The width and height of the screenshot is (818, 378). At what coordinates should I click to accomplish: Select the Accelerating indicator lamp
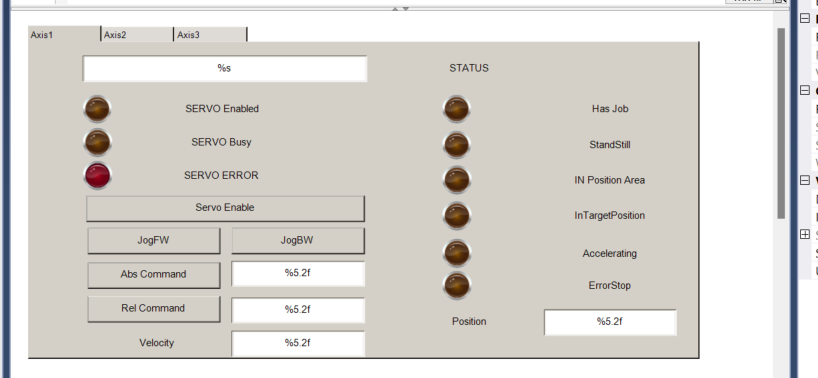456,253
